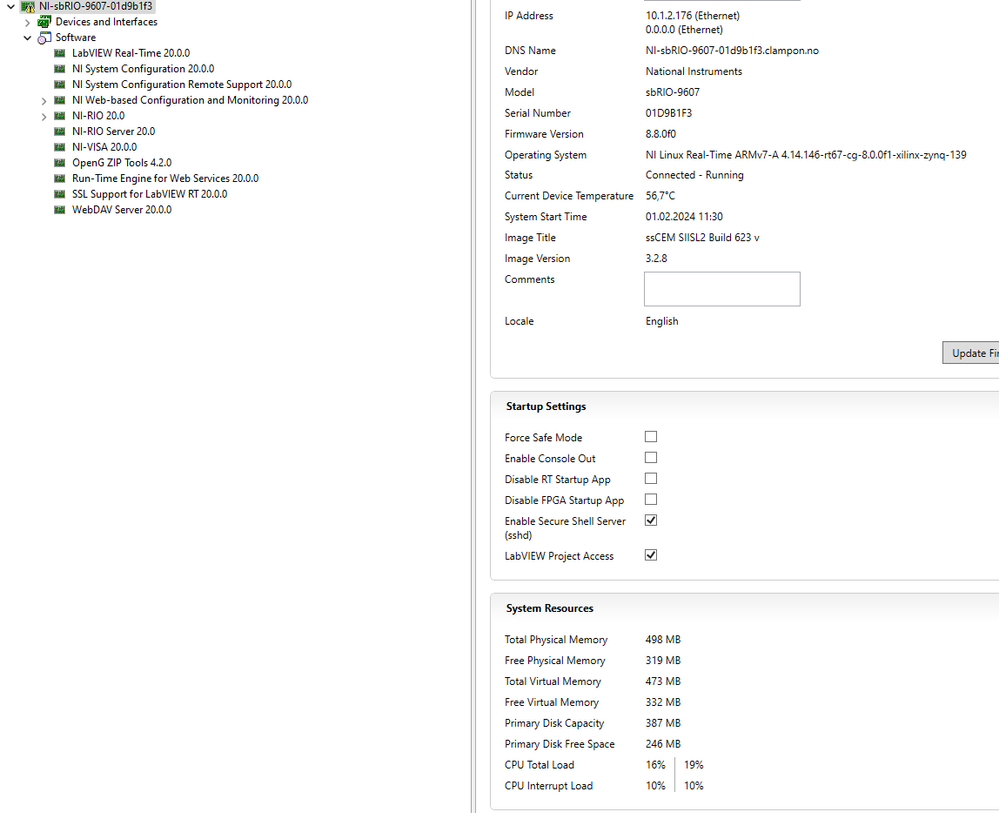The image size is (999, 813).
Task: Expand NI Web-based Configuration and Monitoring node
Action: (44, 101)
